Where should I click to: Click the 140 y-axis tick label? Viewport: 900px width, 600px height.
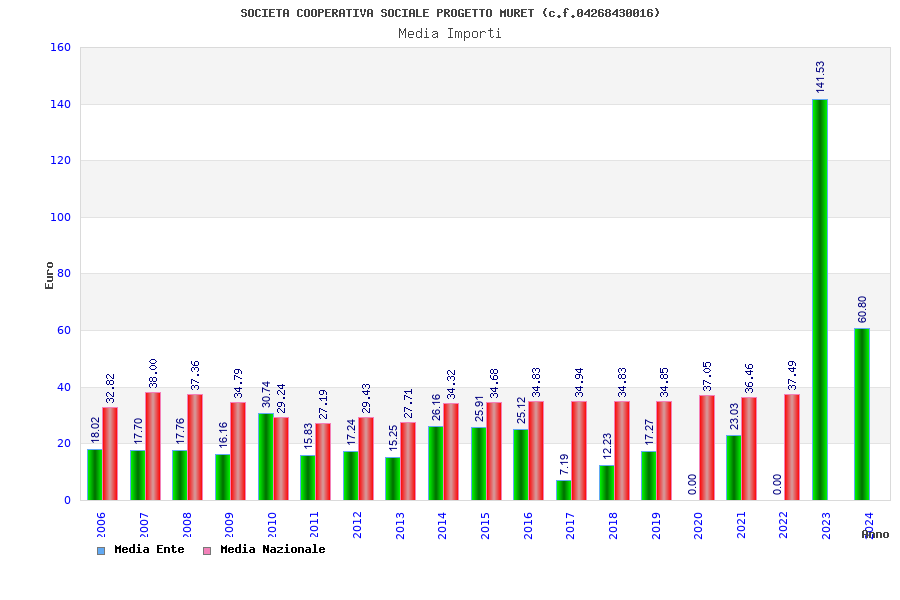(x=60, y=104)
